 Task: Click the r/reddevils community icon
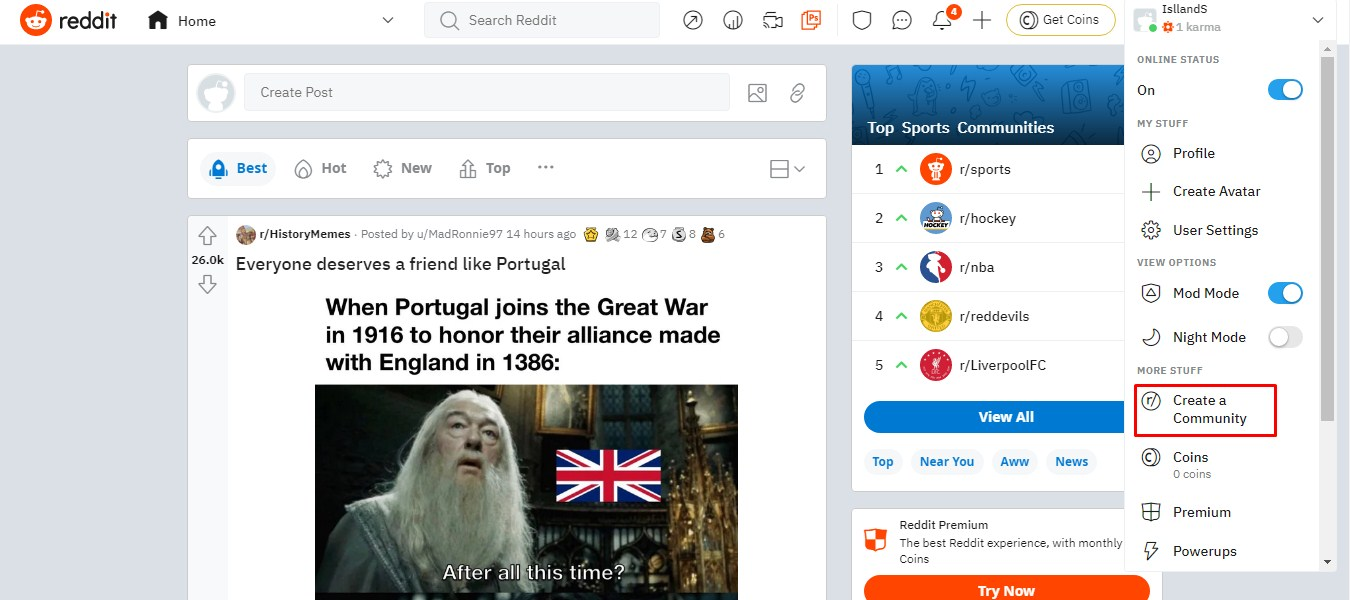936,316
